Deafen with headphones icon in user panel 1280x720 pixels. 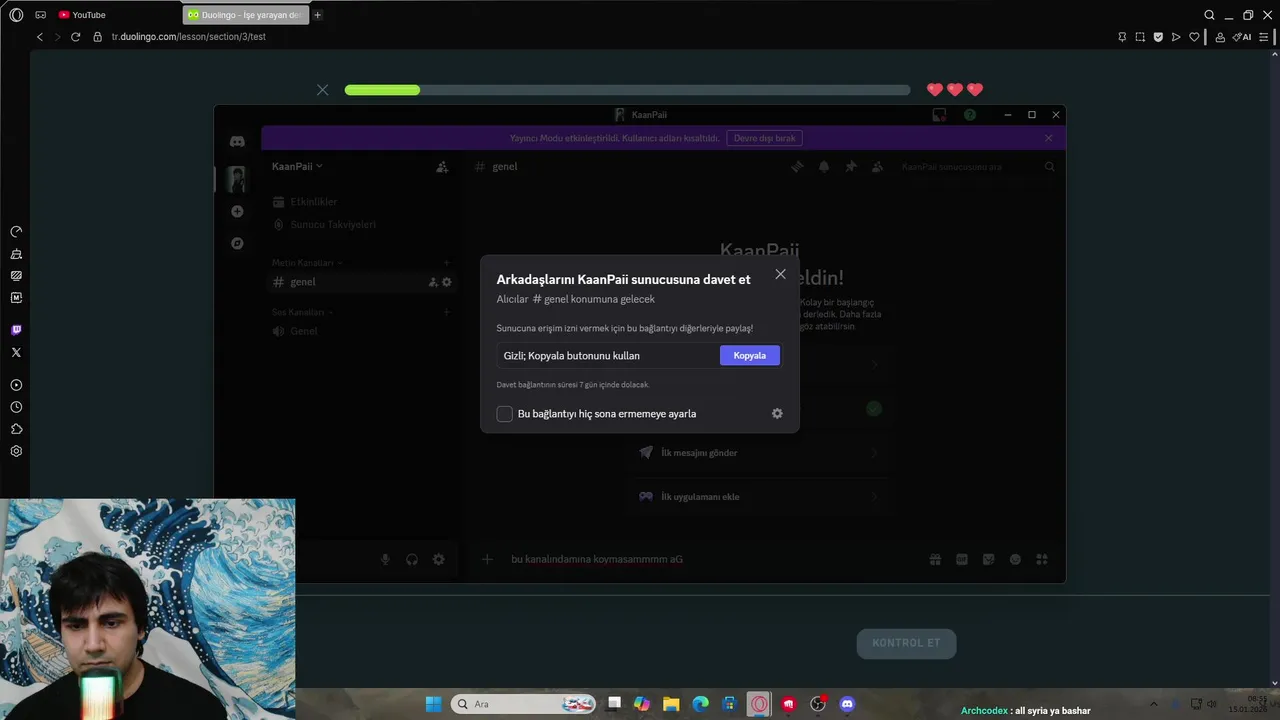click(412, 560)
